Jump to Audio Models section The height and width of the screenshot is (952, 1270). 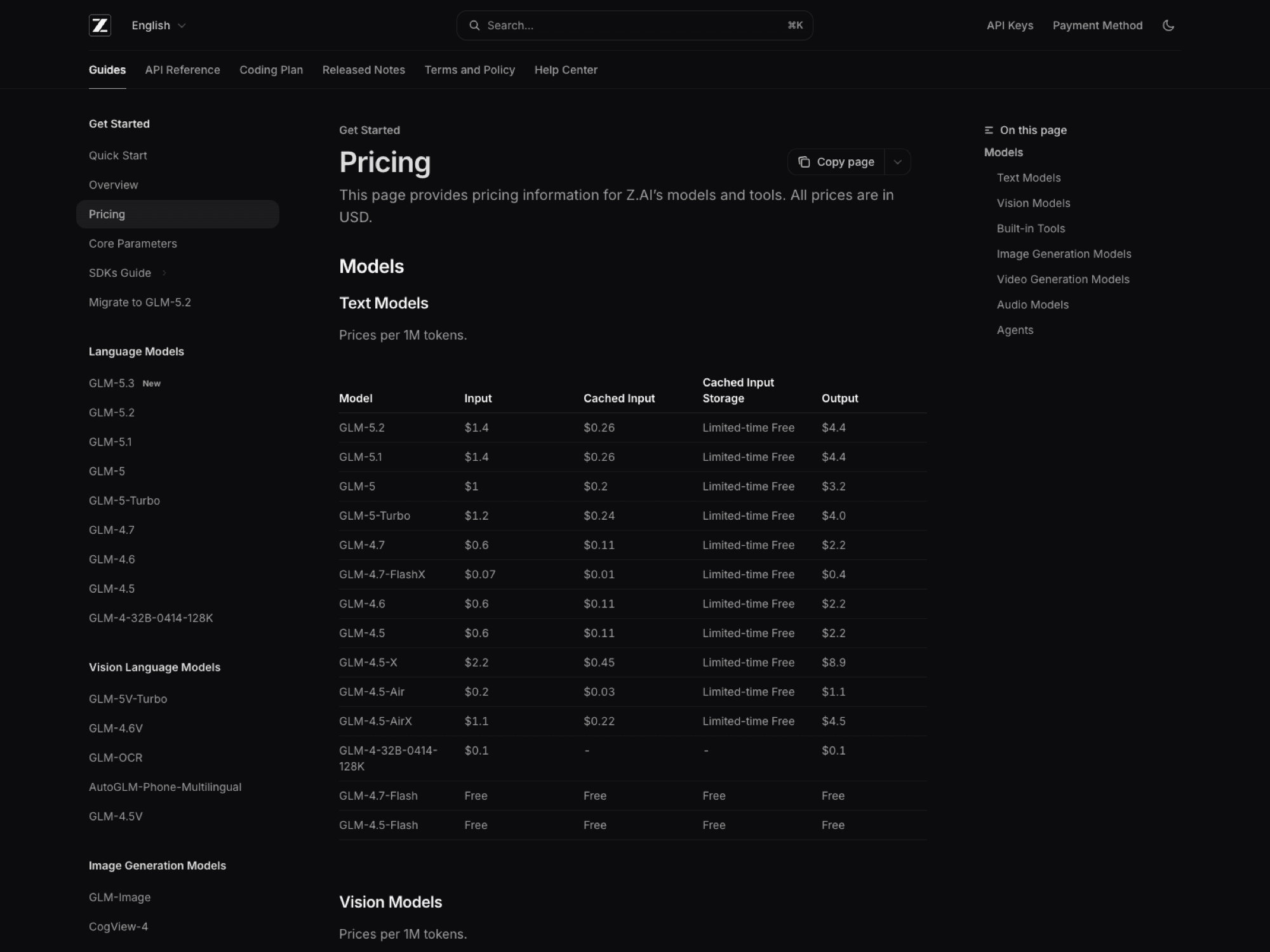click(1033, 305)
